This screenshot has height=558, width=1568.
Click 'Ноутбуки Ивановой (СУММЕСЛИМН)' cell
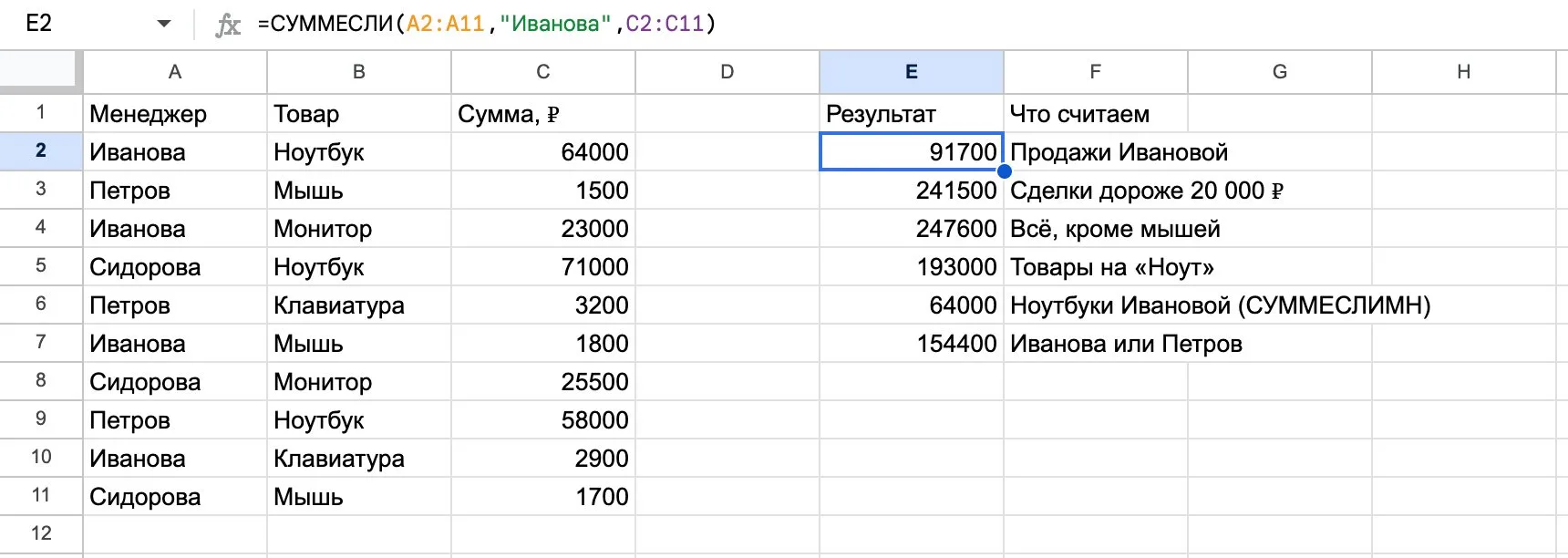[x=1221, y=305]
